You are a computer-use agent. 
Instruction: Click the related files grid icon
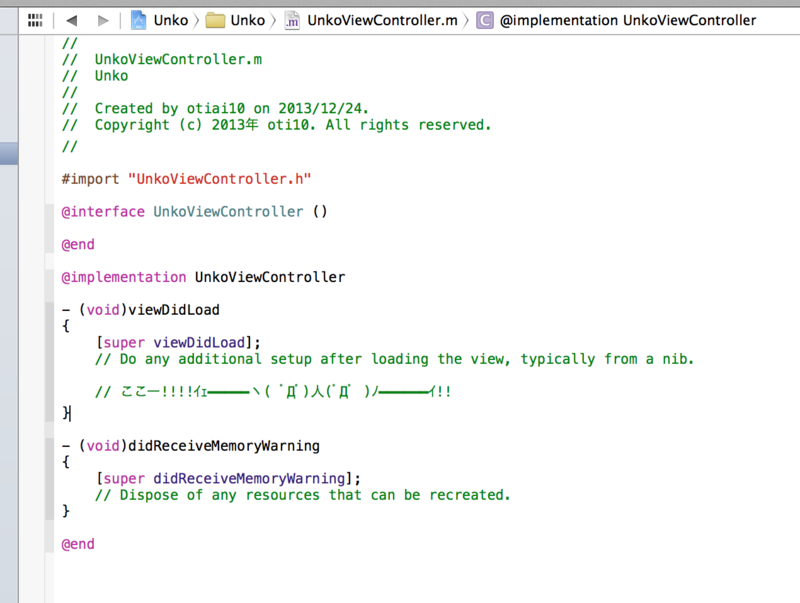[34, 19]
